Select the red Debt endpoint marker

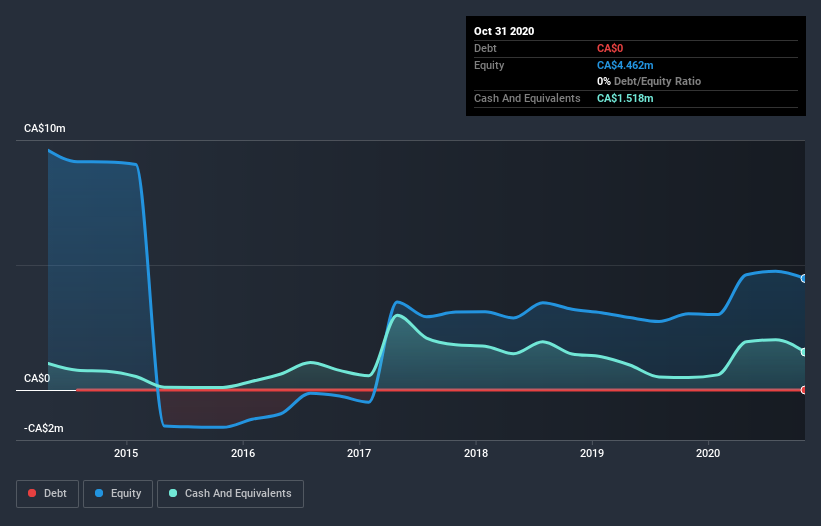[804, 390]
